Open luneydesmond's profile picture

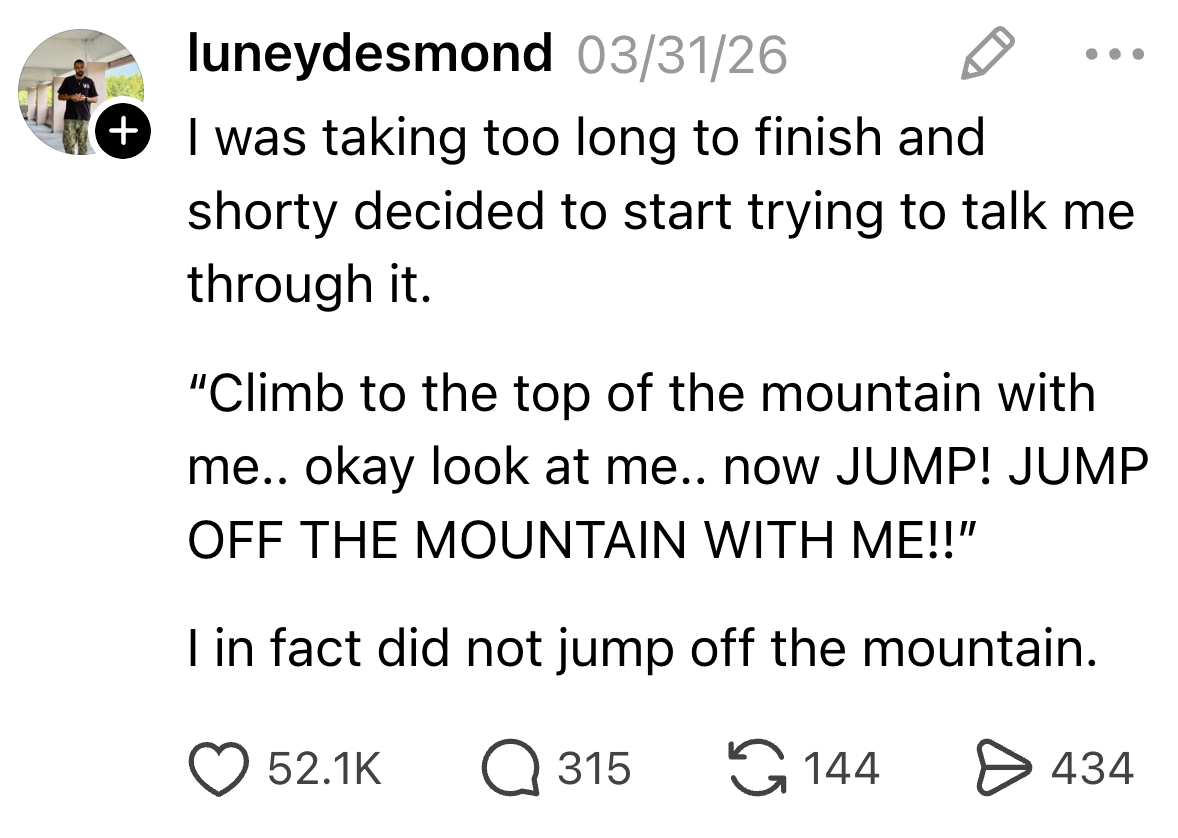tap(80, 92)
